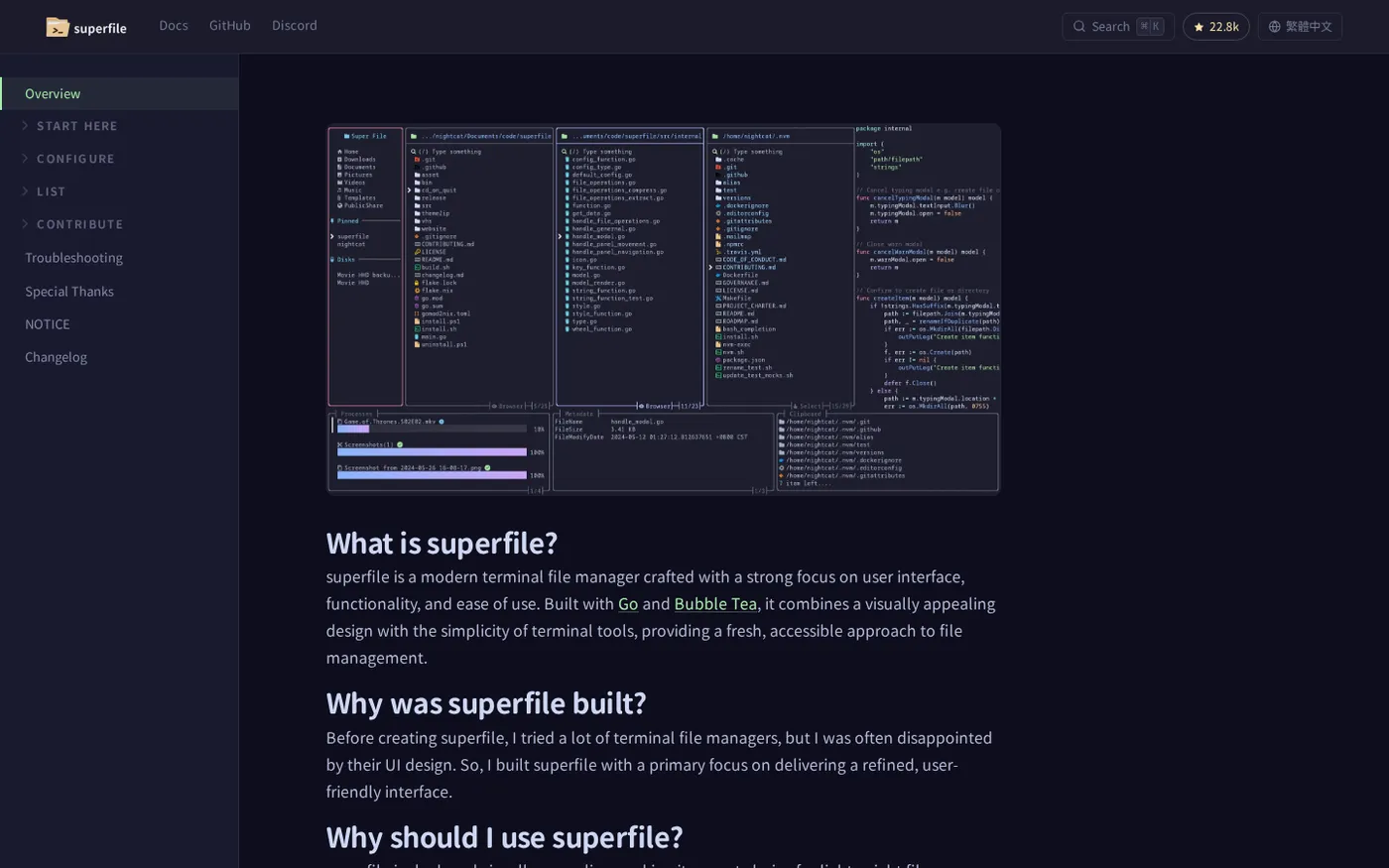Click the 'What is superfile?' heading
The image size is (1389, 868).
(442, 543)
